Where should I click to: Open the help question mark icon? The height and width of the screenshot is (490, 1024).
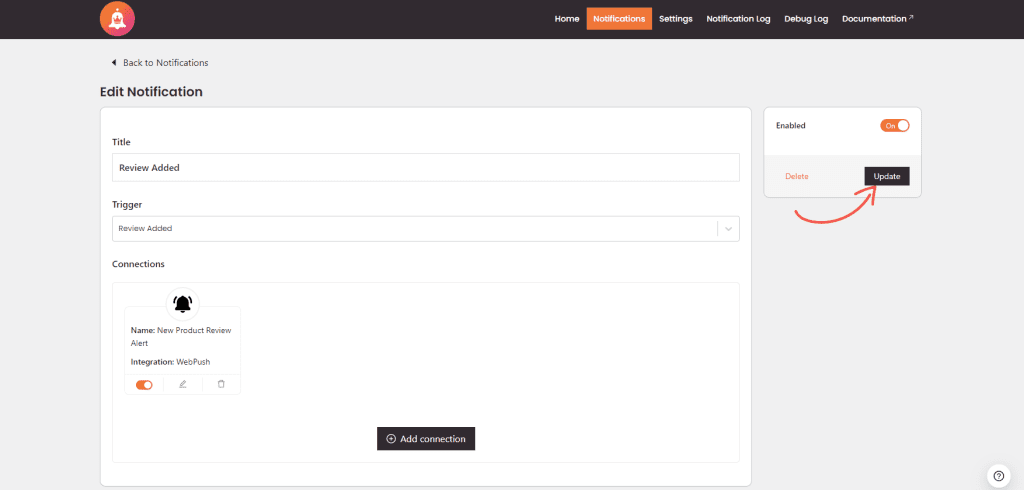pos(998,476)
